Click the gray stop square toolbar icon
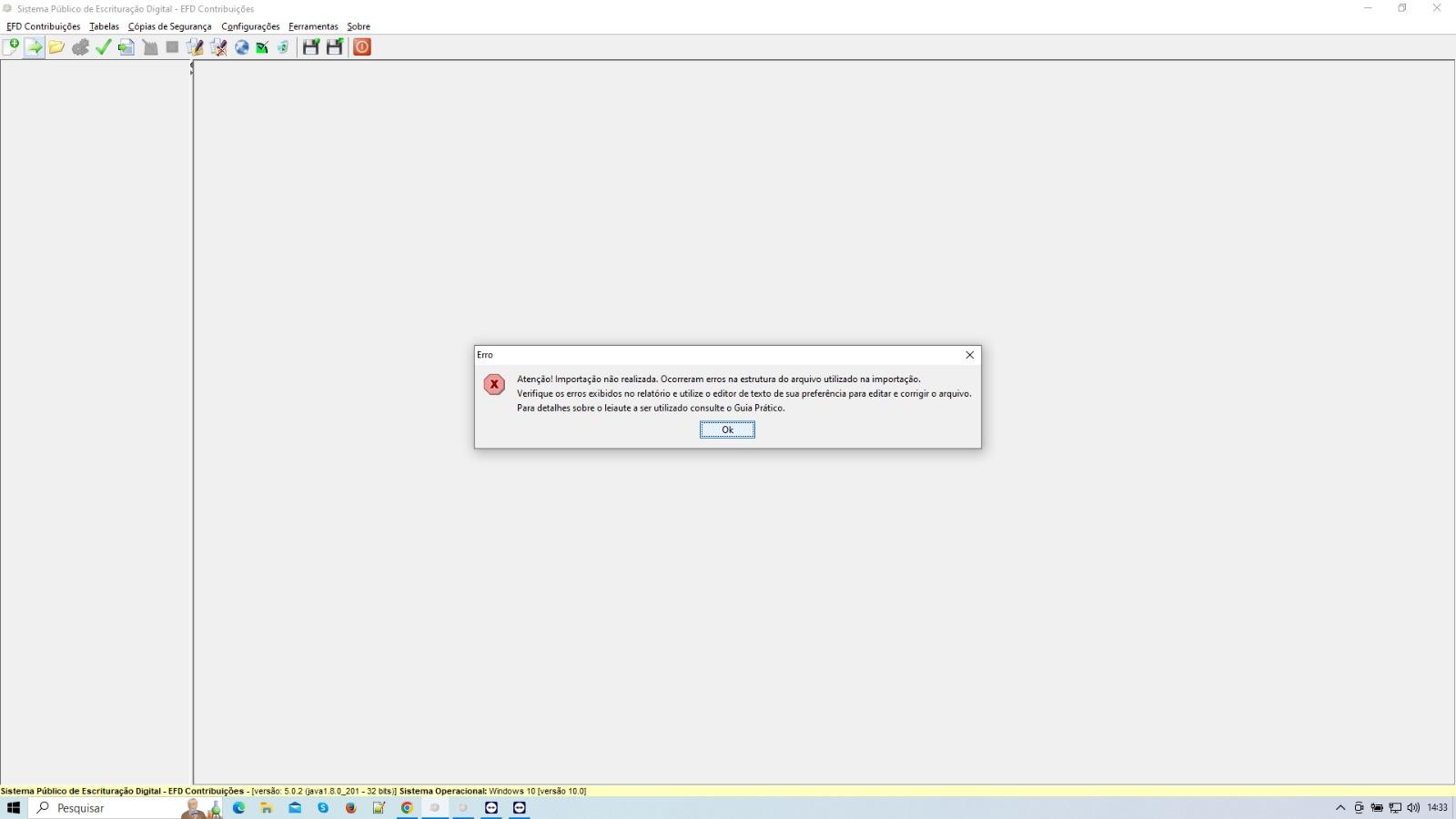 tap(172, 47)
